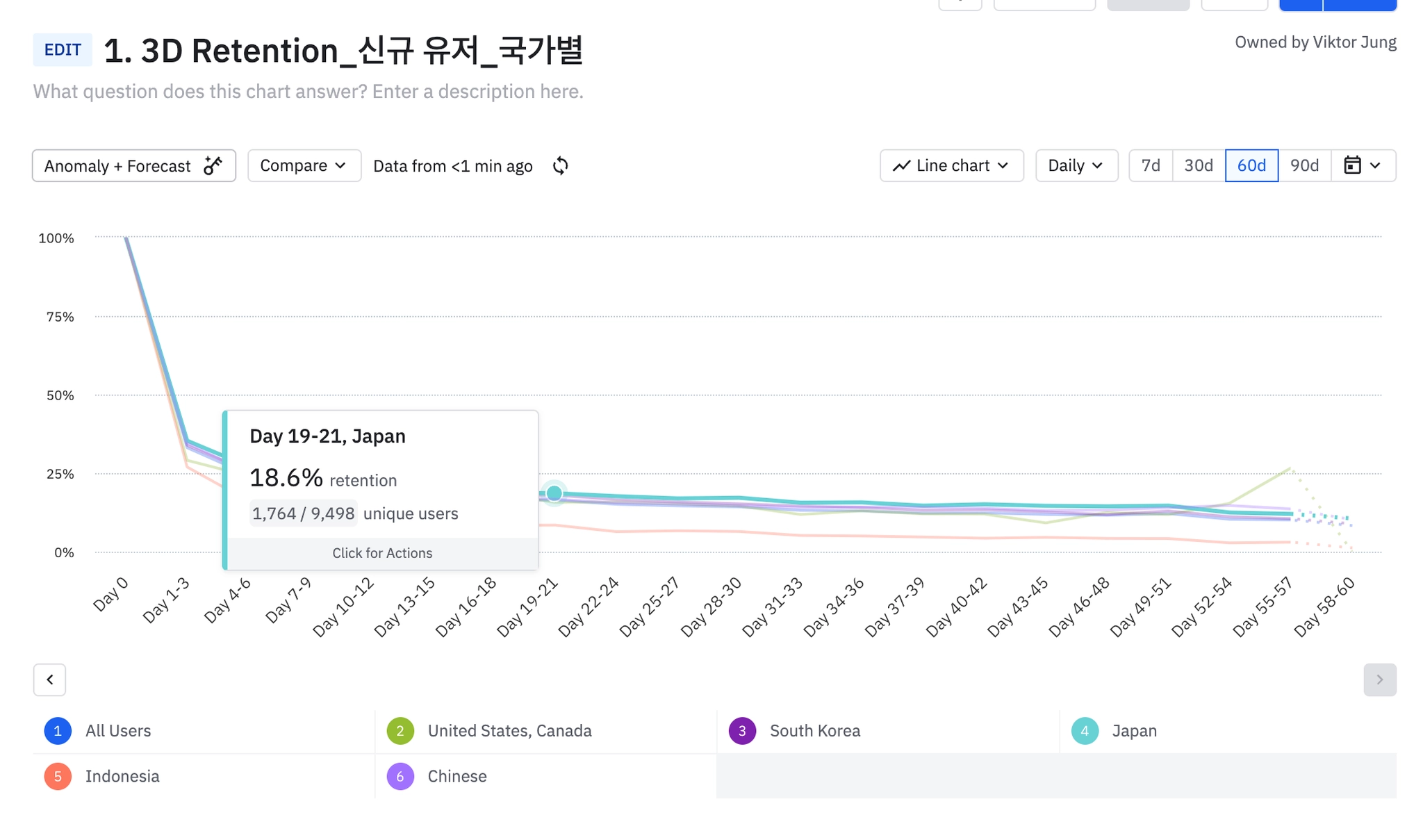Screen dimensions: 1423x840
Task: Click previous legend page arrow
Action: (49, 680)
